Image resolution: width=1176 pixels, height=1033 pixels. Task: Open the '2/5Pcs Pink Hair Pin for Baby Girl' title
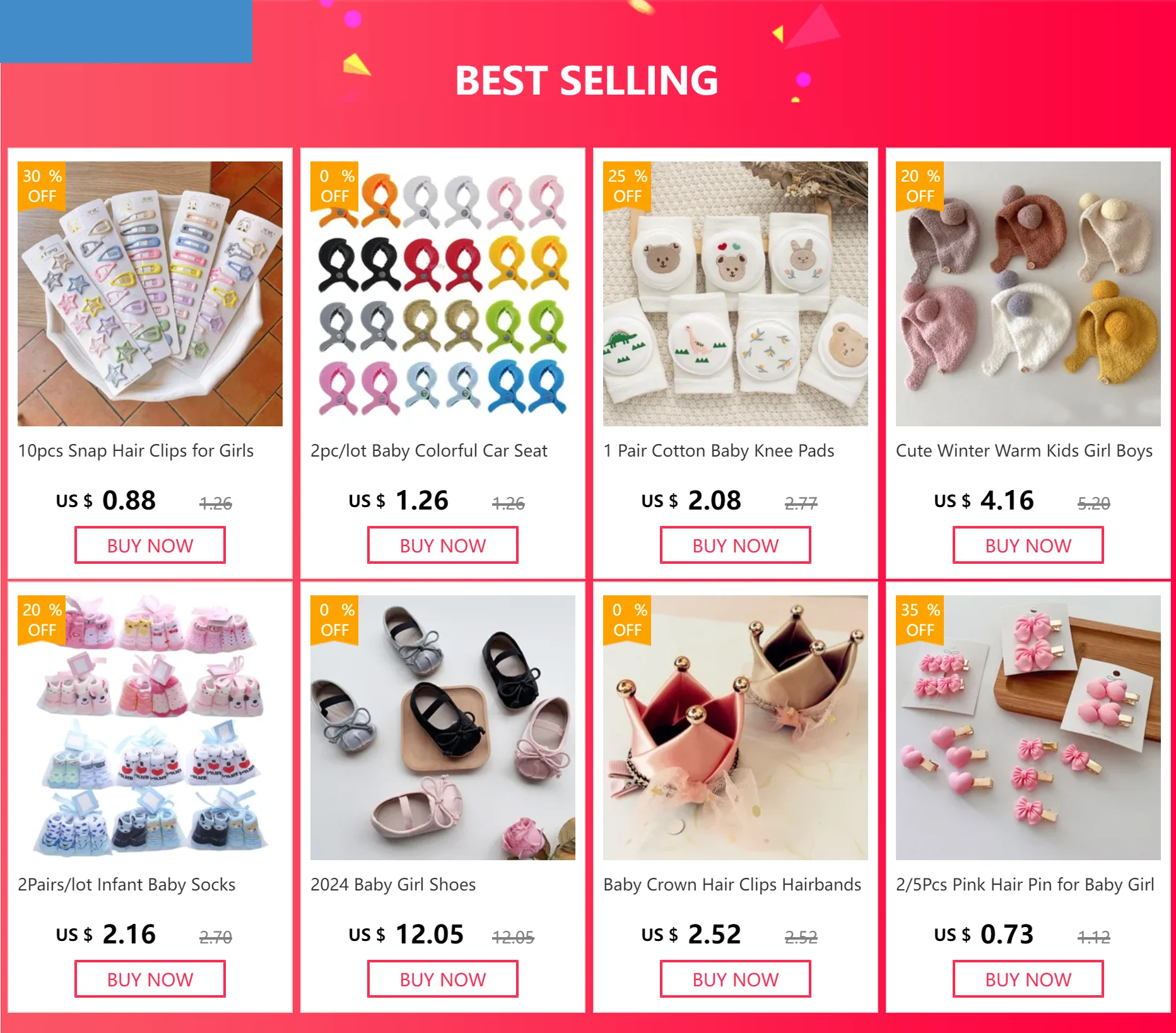pyautogui.click(x=1025, y=885)
